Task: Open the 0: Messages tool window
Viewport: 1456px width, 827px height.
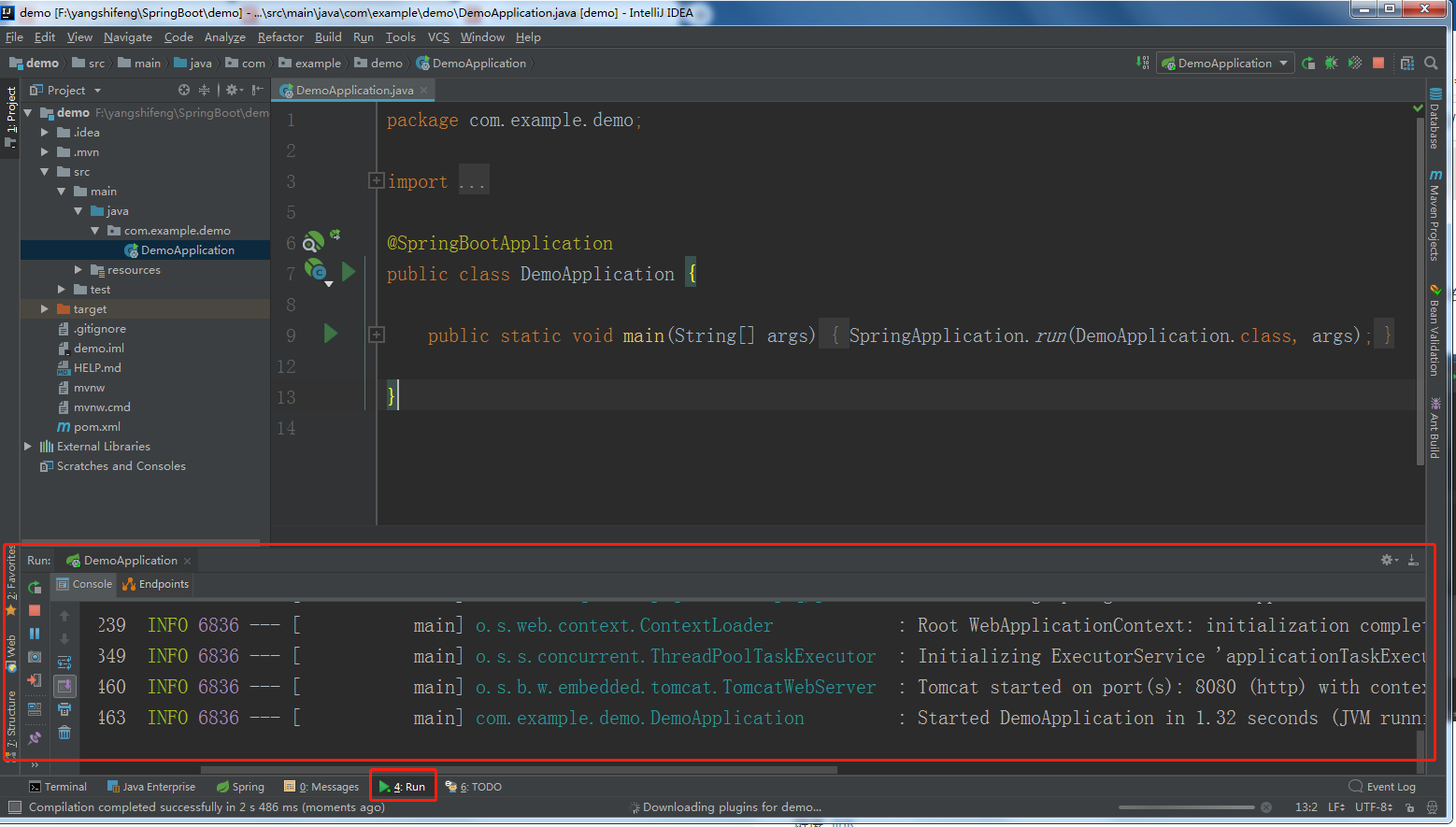Action: click(321, 787)
